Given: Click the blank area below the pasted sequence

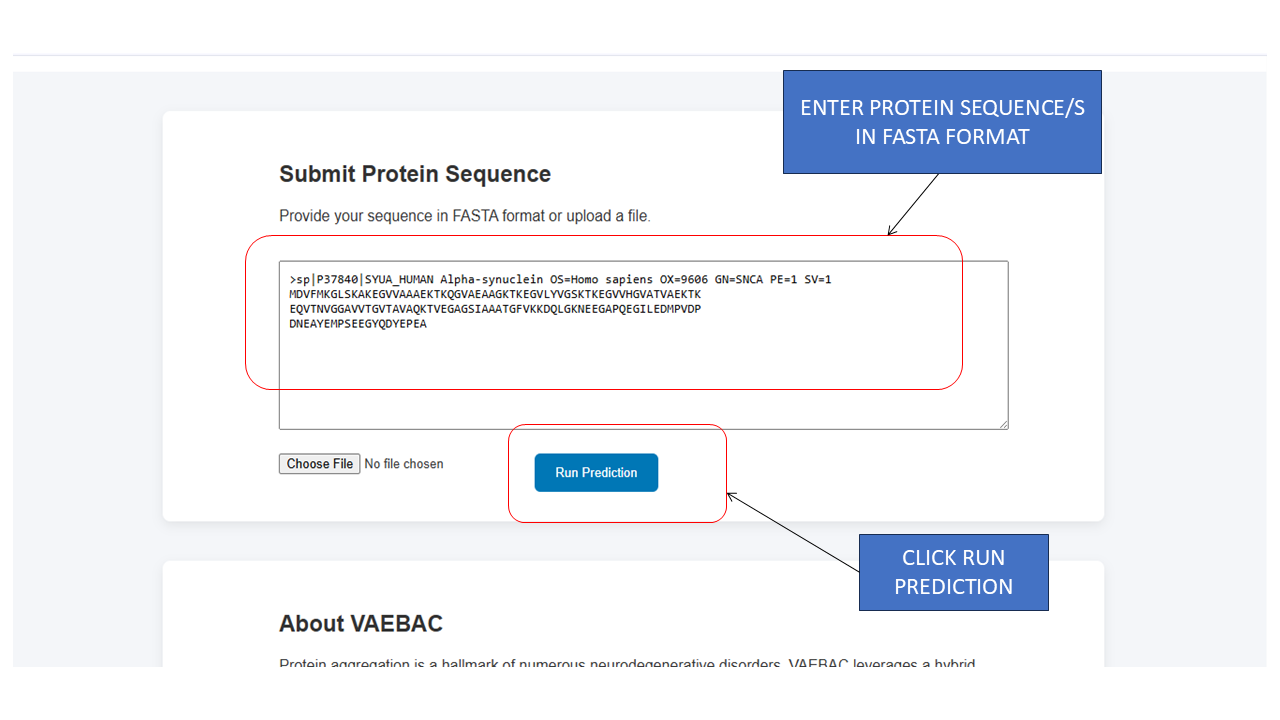Looking at the screenshot, I should tap(640, 390).
